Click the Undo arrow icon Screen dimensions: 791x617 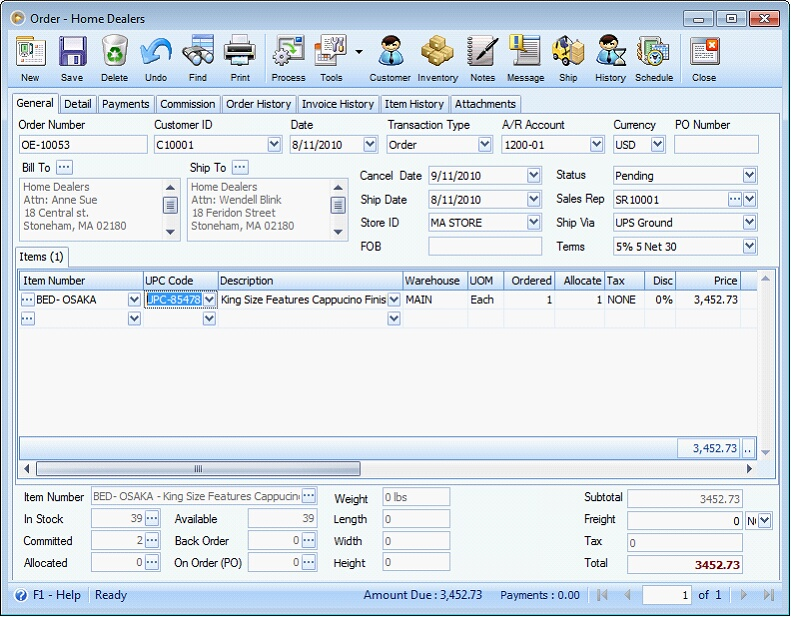[156, 51]
